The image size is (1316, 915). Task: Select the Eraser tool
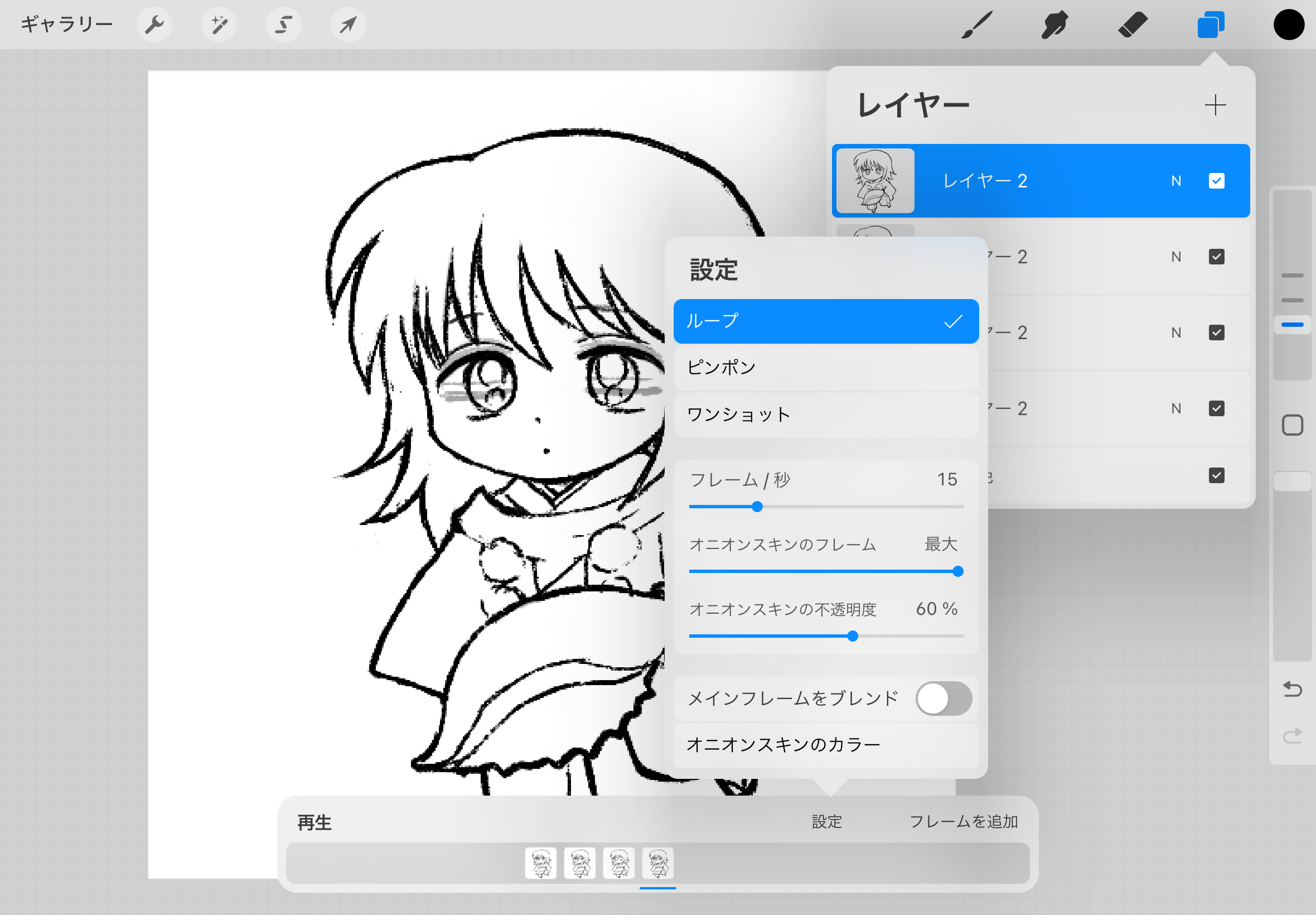1132,25
